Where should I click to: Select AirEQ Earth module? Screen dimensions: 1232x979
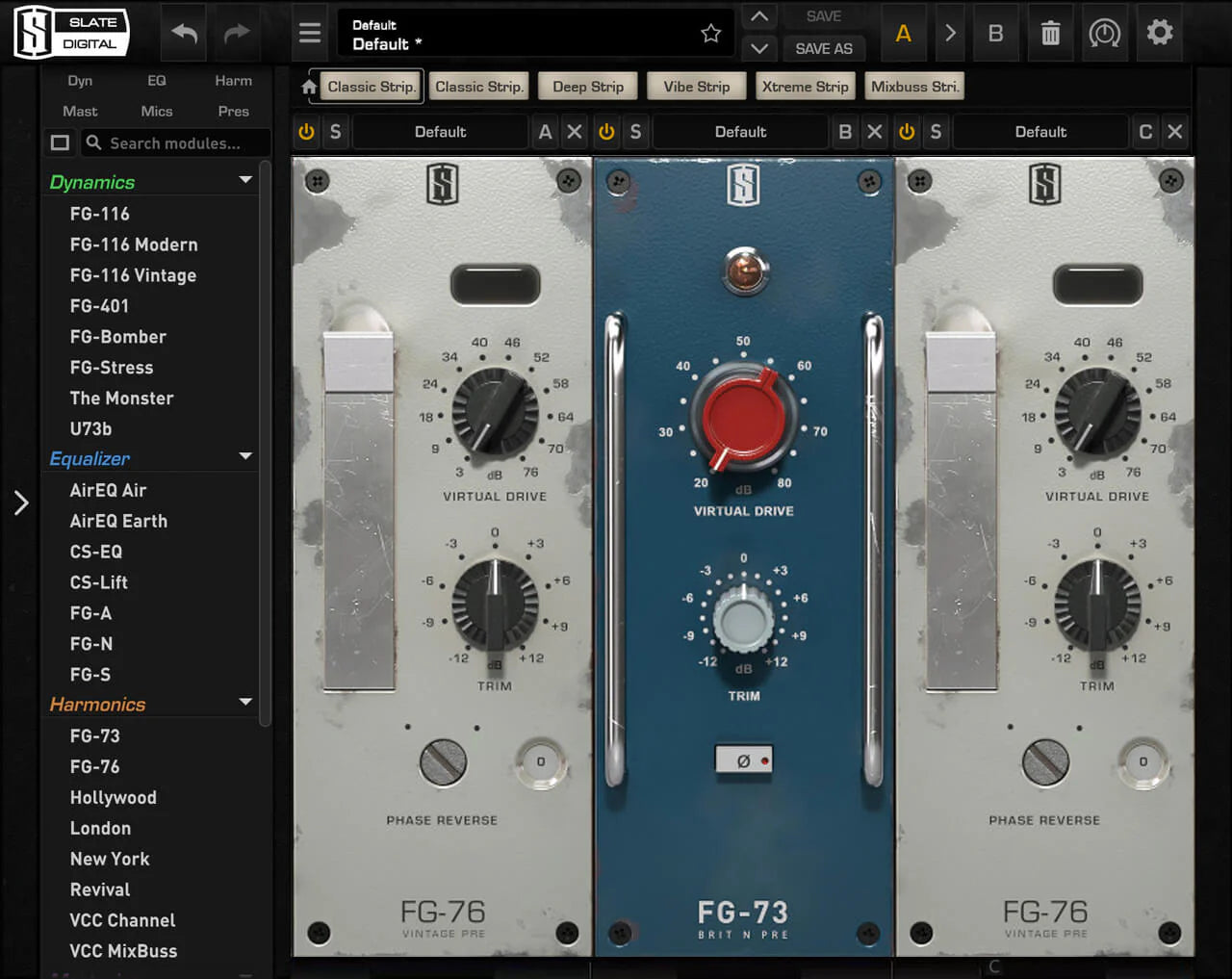pos(118,521)
